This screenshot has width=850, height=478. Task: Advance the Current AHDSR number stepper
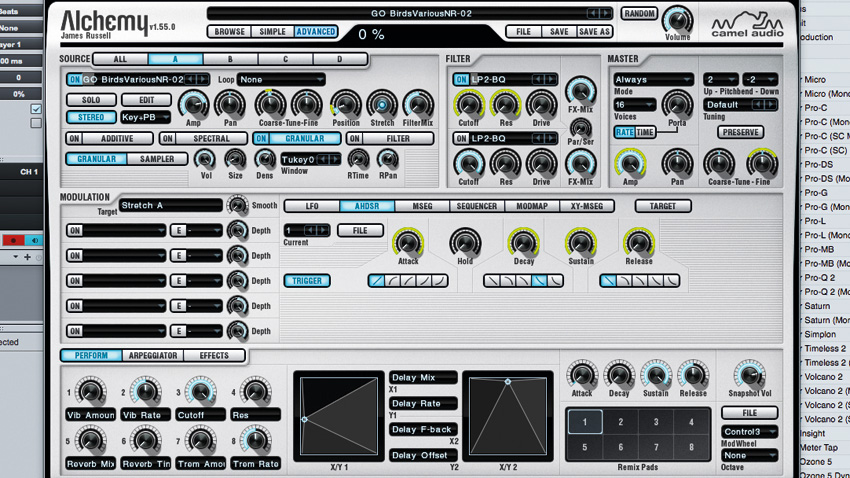coord(323,230)
